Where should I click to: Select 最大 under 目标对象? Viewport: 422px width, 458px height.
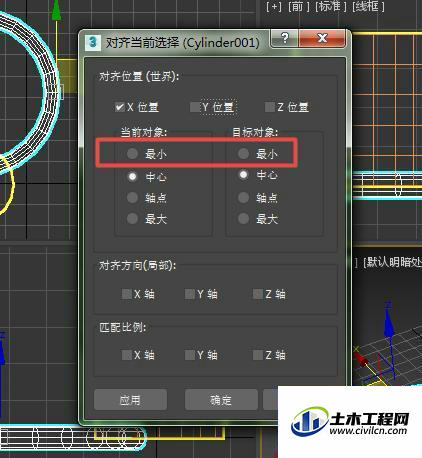click(x=243, y=219)
